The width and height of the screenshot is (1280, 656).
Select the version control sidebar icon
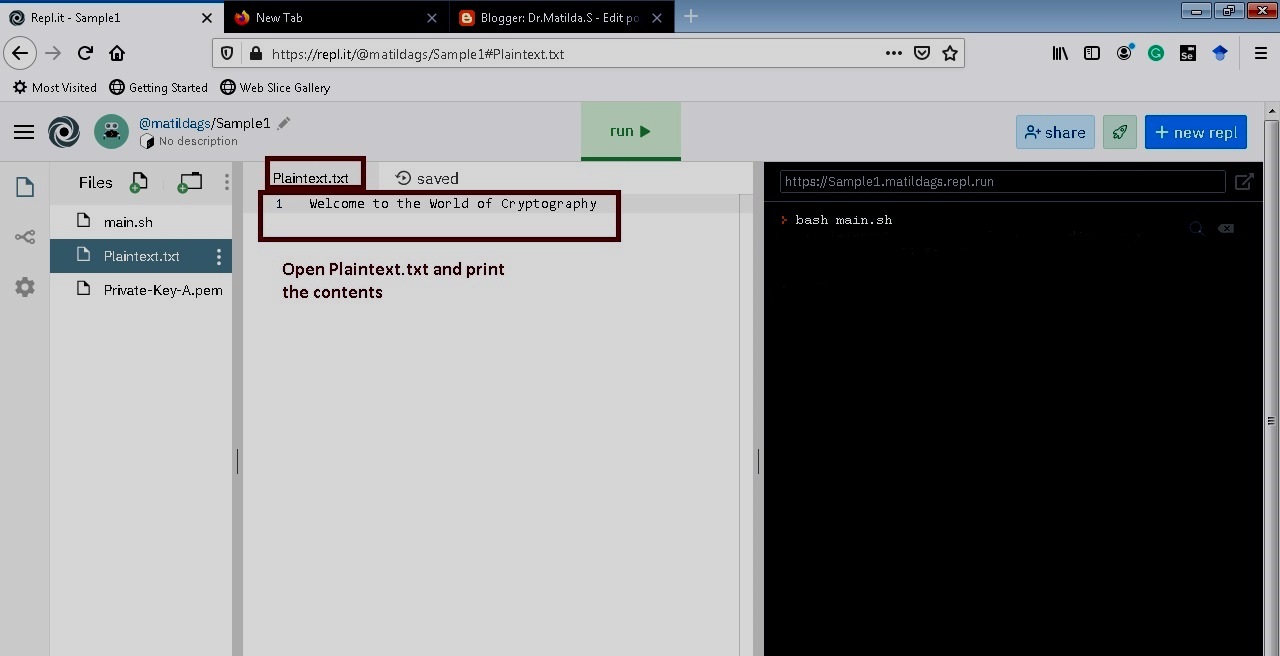[x=24, y=237]
